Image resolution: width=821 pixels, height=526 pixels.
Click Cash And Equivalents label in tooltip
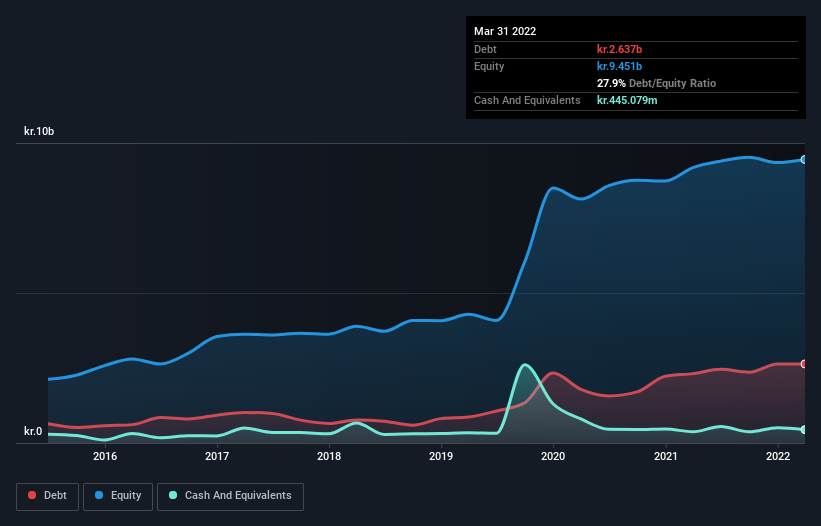(527, 100)
